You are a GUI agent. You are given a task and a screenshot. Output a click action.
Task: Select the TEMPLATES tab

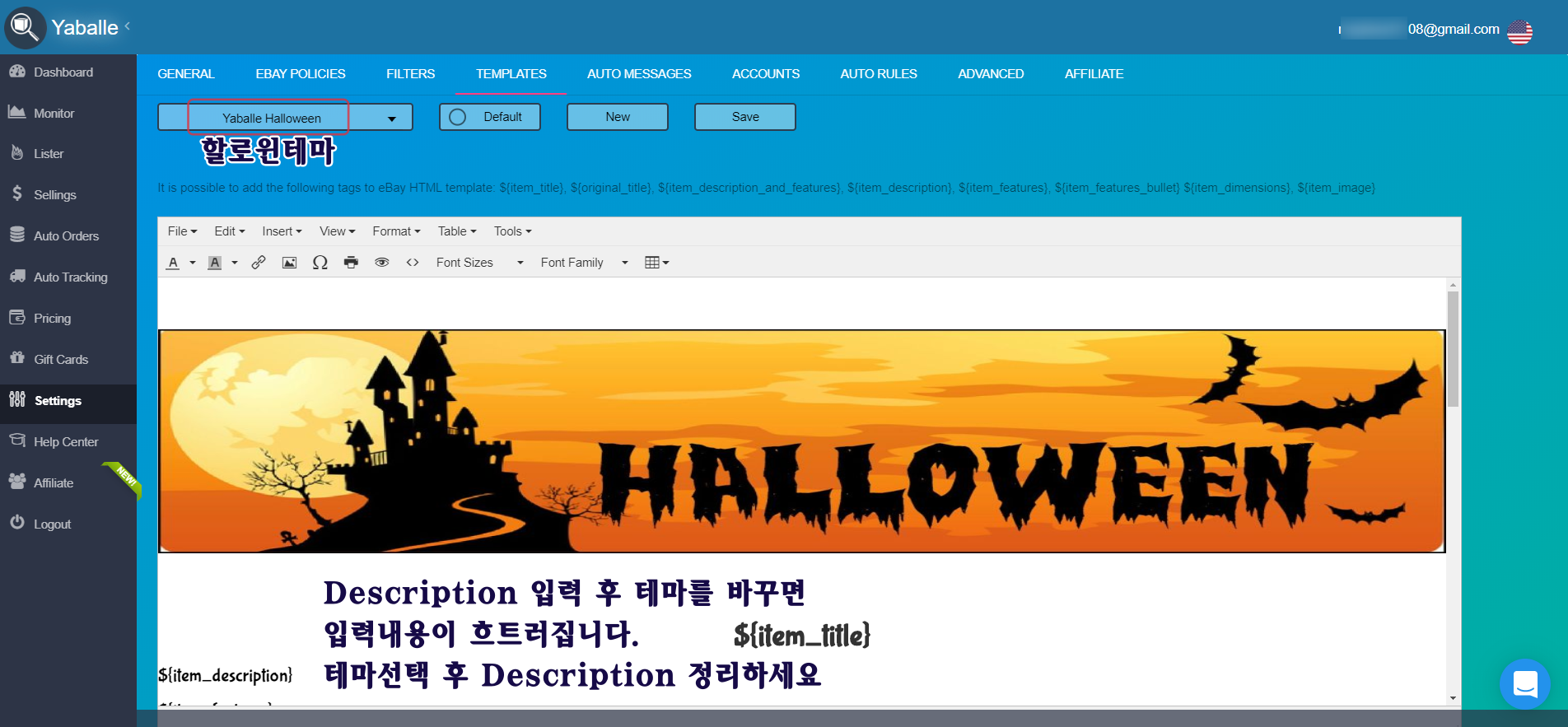pos(511,74)
